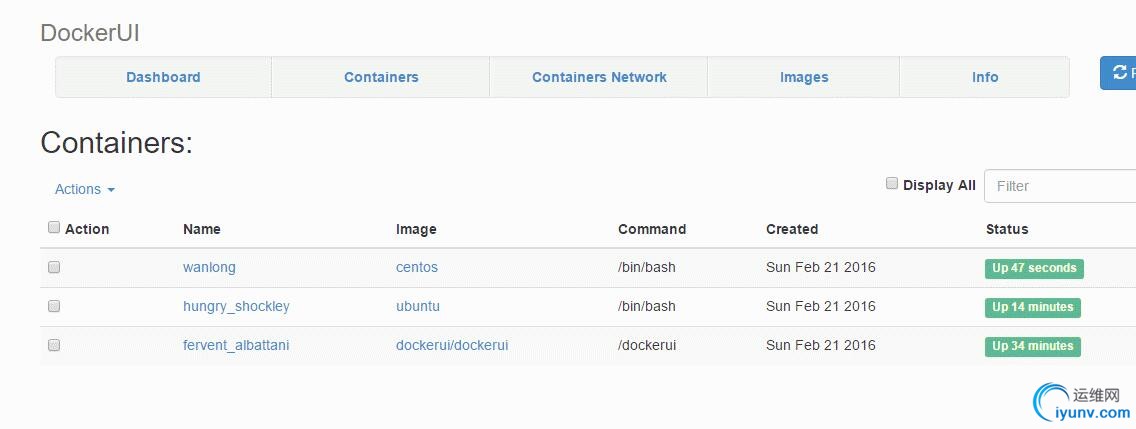The width and height of the screenshot is (1136, 429).
Task: Click the refresh icon button
Action: pyautogui.click(x=1118, y=73)
